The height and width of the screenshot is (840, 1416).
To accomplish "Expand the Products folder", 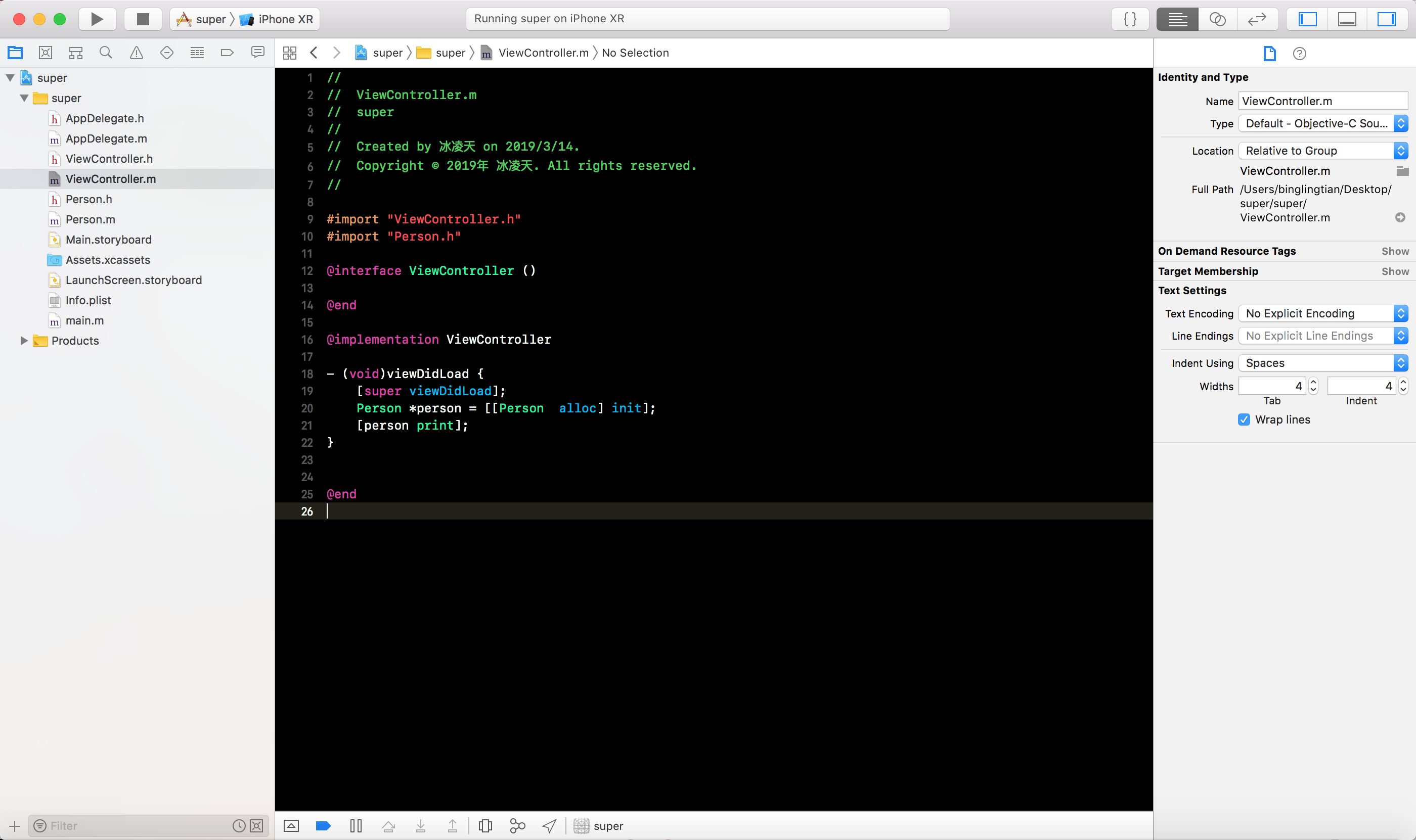I will point(24,341).
